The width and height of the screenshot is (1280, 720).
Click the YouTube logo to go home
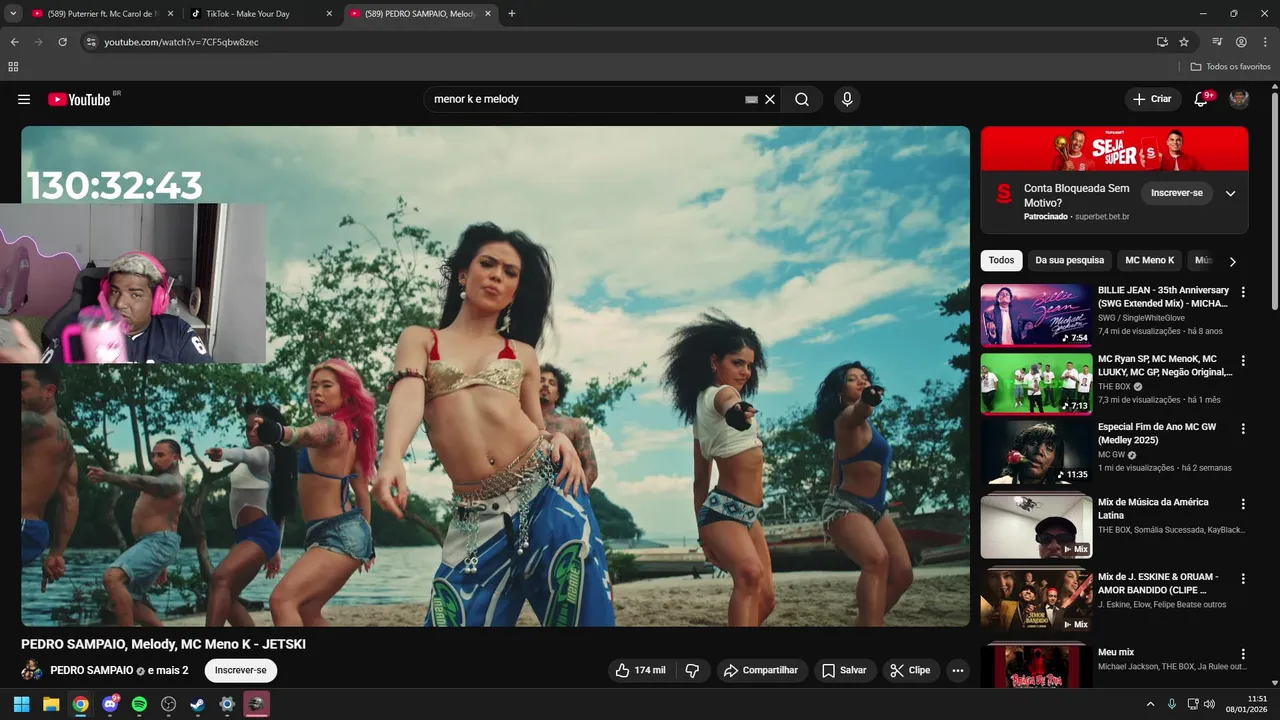79,99
